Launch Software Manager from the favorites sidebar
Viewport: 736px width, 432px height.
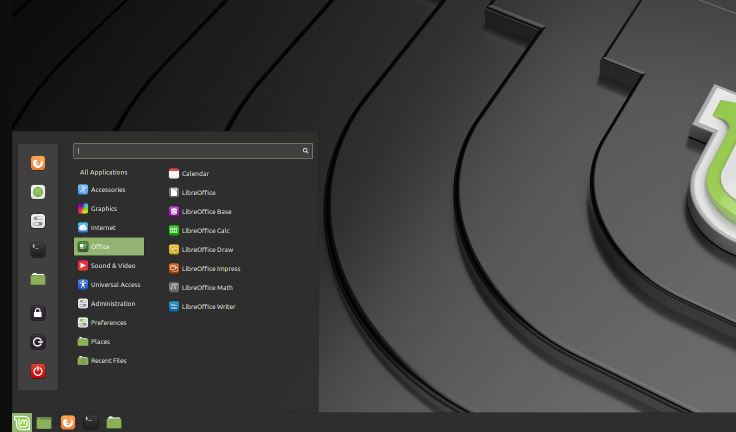pos(38,192)
